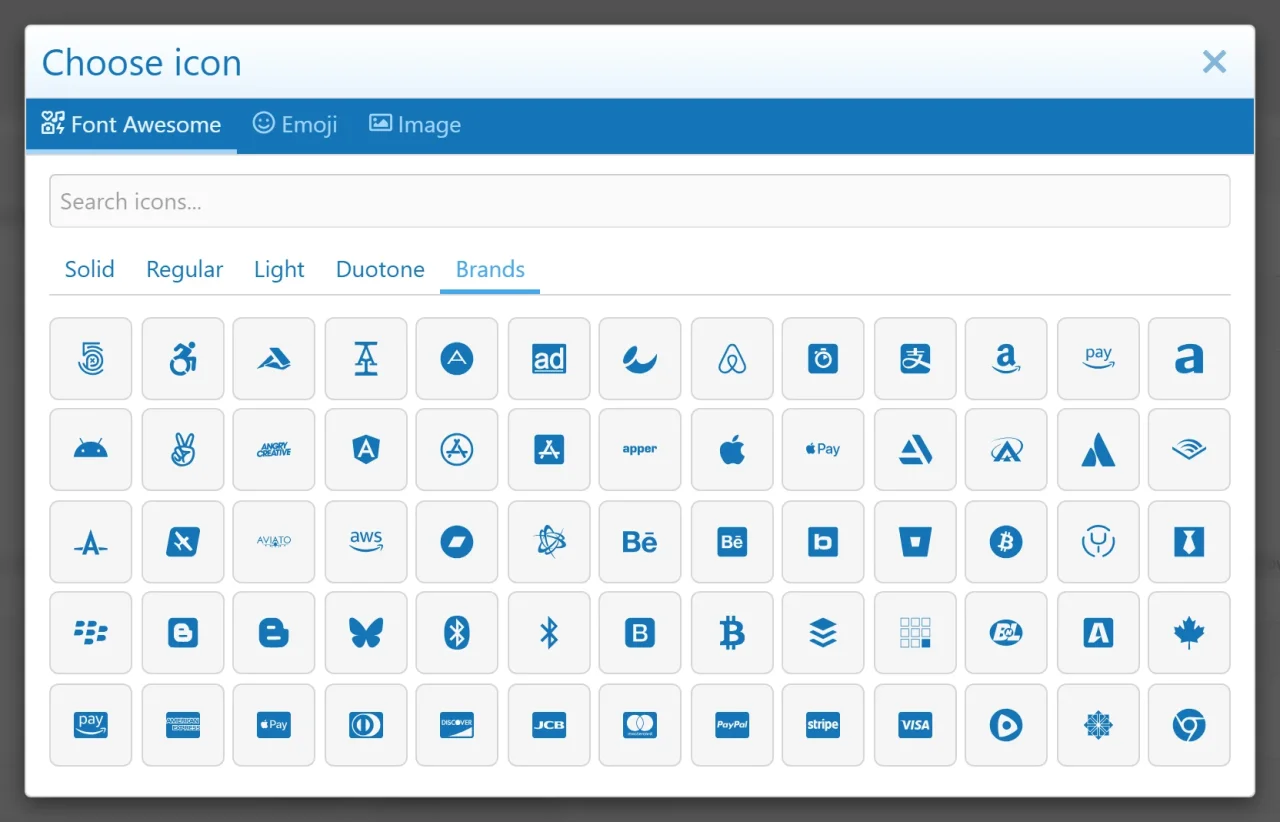The height and width of the screenshot is (822, 1280).
Task: Pick the Blogger square icon
Action: [x=182, y=632]
